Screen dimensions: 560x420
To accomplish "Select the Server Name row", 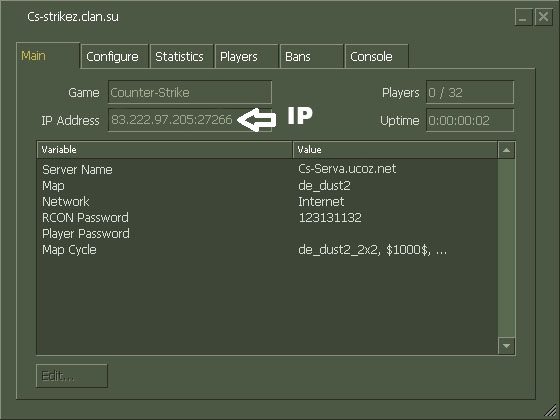I will point(267,169).
